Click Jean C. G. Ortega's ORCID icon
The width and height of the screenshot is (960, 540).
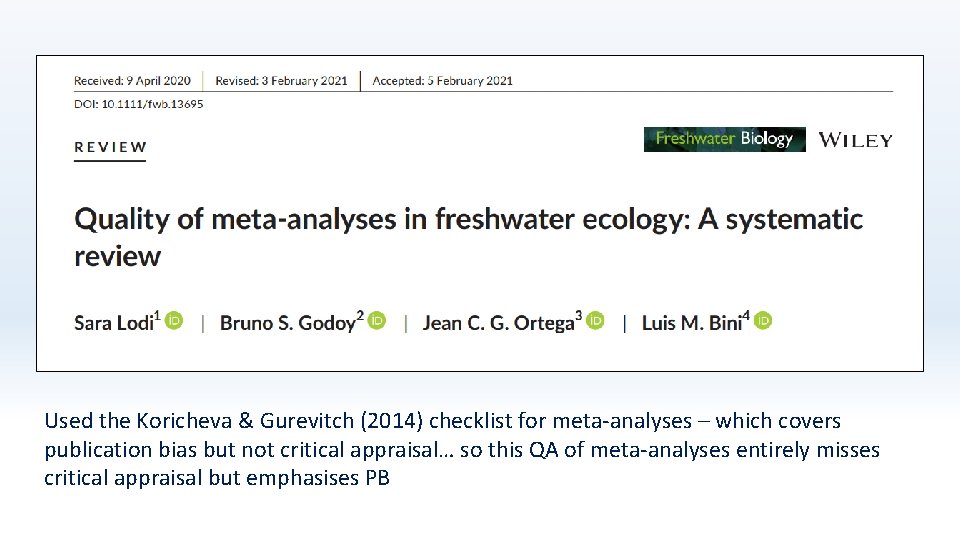point(596,321)
